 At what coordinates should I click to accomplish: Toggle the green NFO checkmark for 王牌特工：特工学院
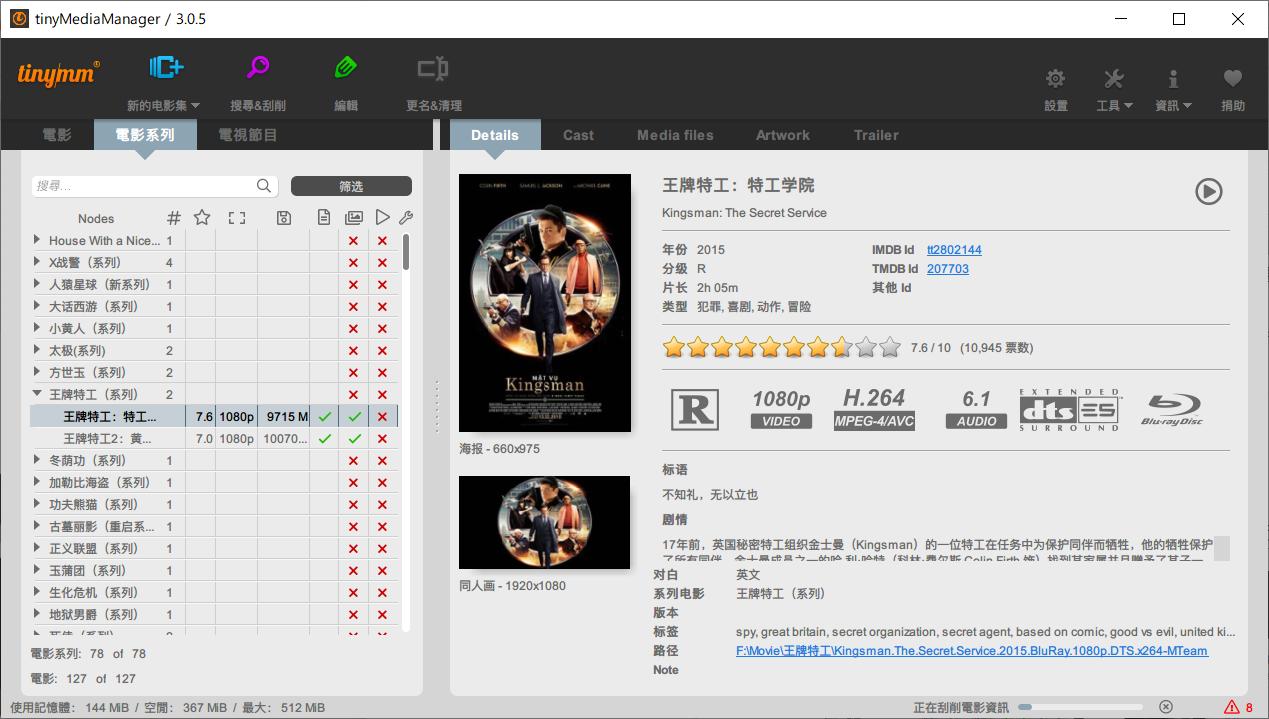coord(325,416)
